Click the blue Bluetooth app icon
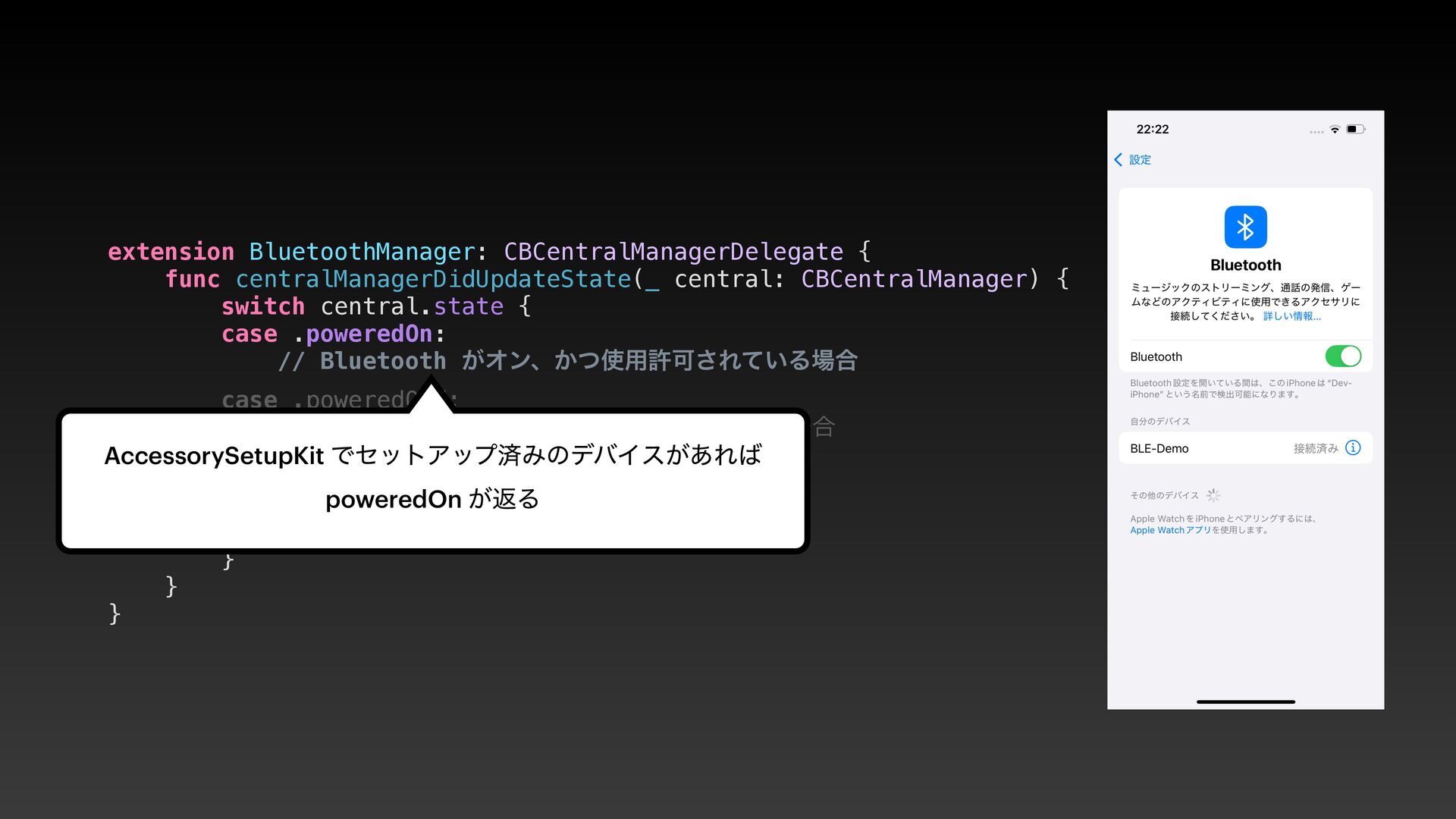 [x=1245, y=227]
